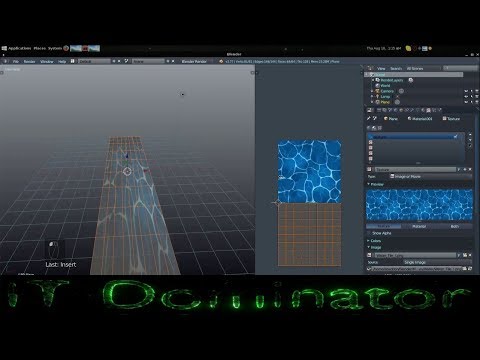Open the File menu
The image size is (480, 360).
(16, 61)
